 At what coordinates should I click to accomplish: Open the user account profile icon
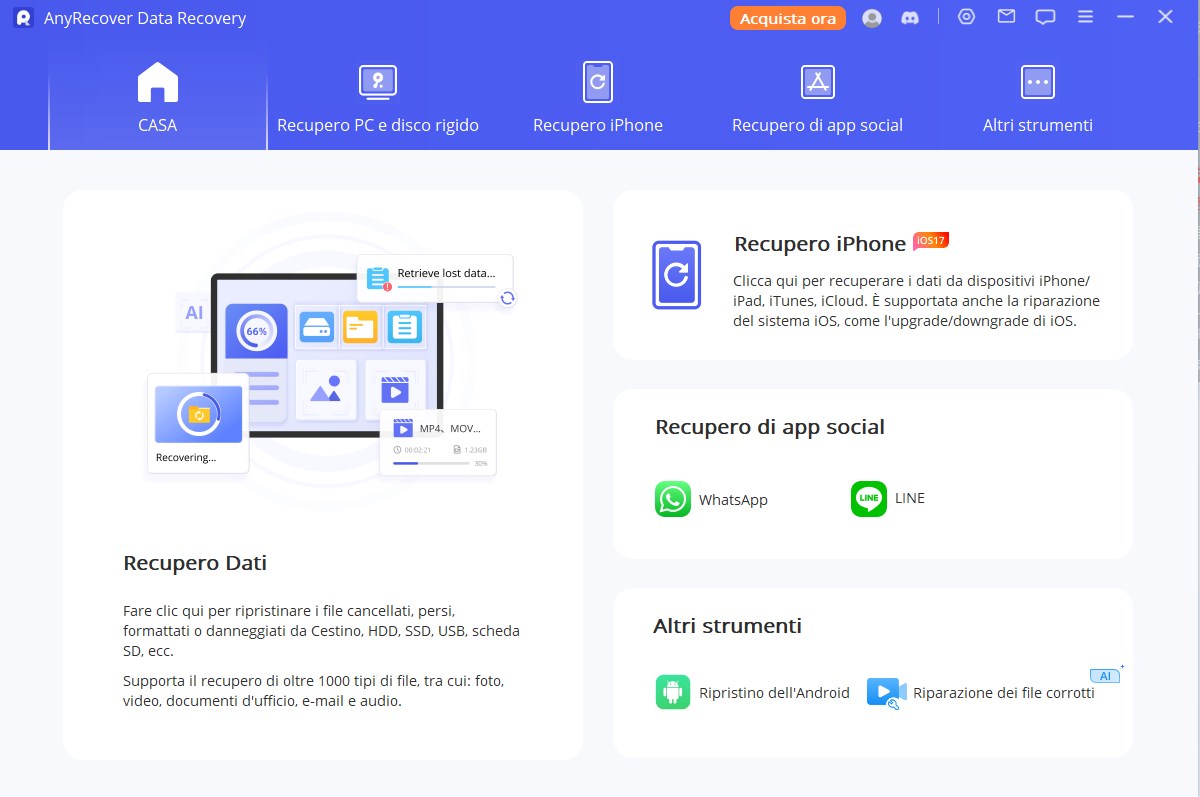click(872, 18)
